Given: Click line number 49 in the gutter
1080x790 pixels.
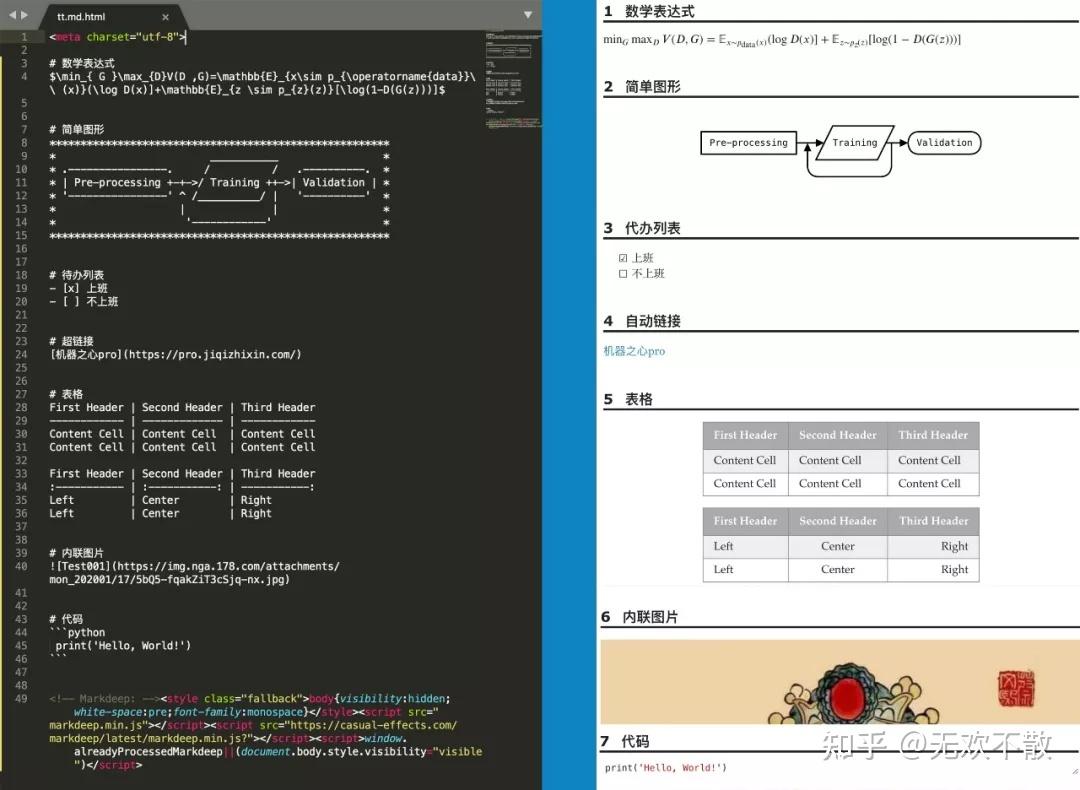Looking at the screenshot, I should tap(21, 698).
